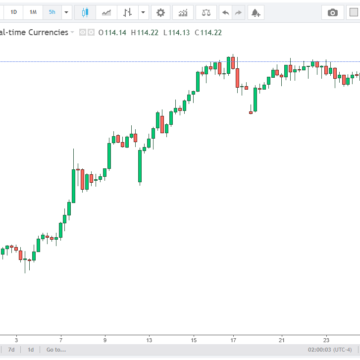The image size is (360, 360).
Task: Set range to 7d
Action: coord(11,350)
